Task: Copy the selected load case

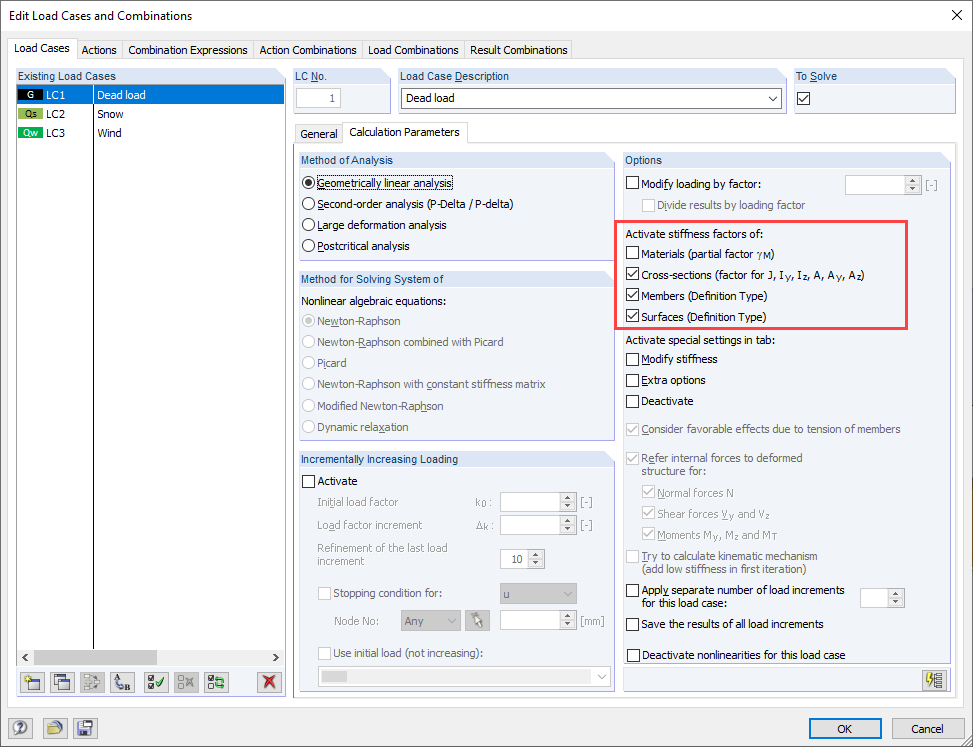Action: tap(62, 682)
